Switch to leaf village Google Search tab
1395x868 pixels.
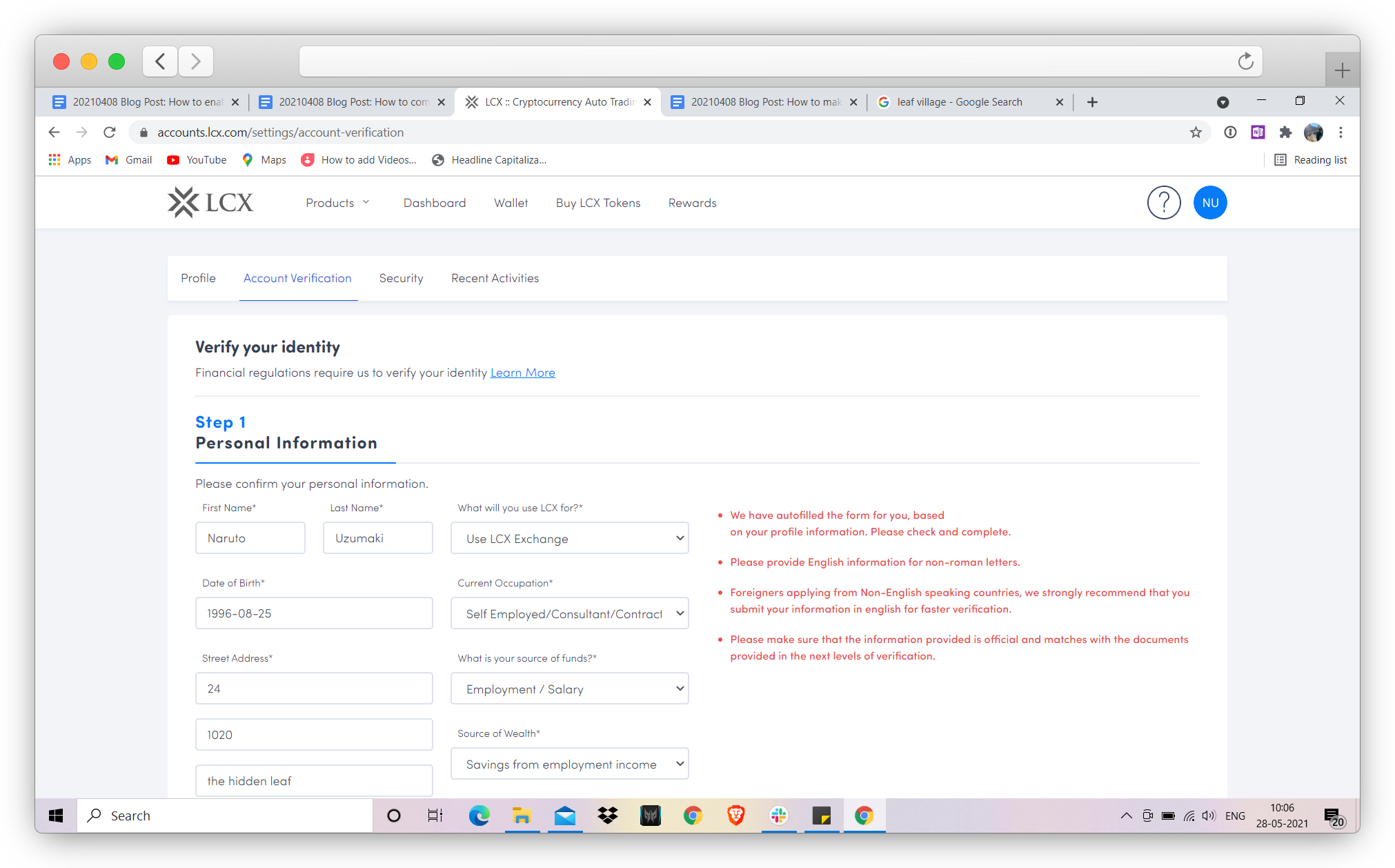970,102
